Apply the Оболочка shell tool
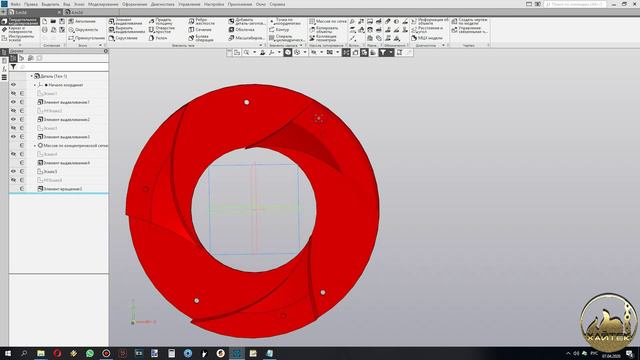The image size is (640, 360). tap(241, 30)
